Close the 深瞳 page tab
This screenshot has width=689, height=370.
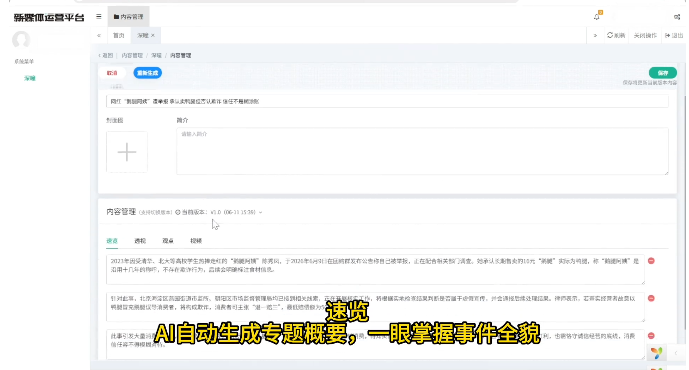(153, 36)
